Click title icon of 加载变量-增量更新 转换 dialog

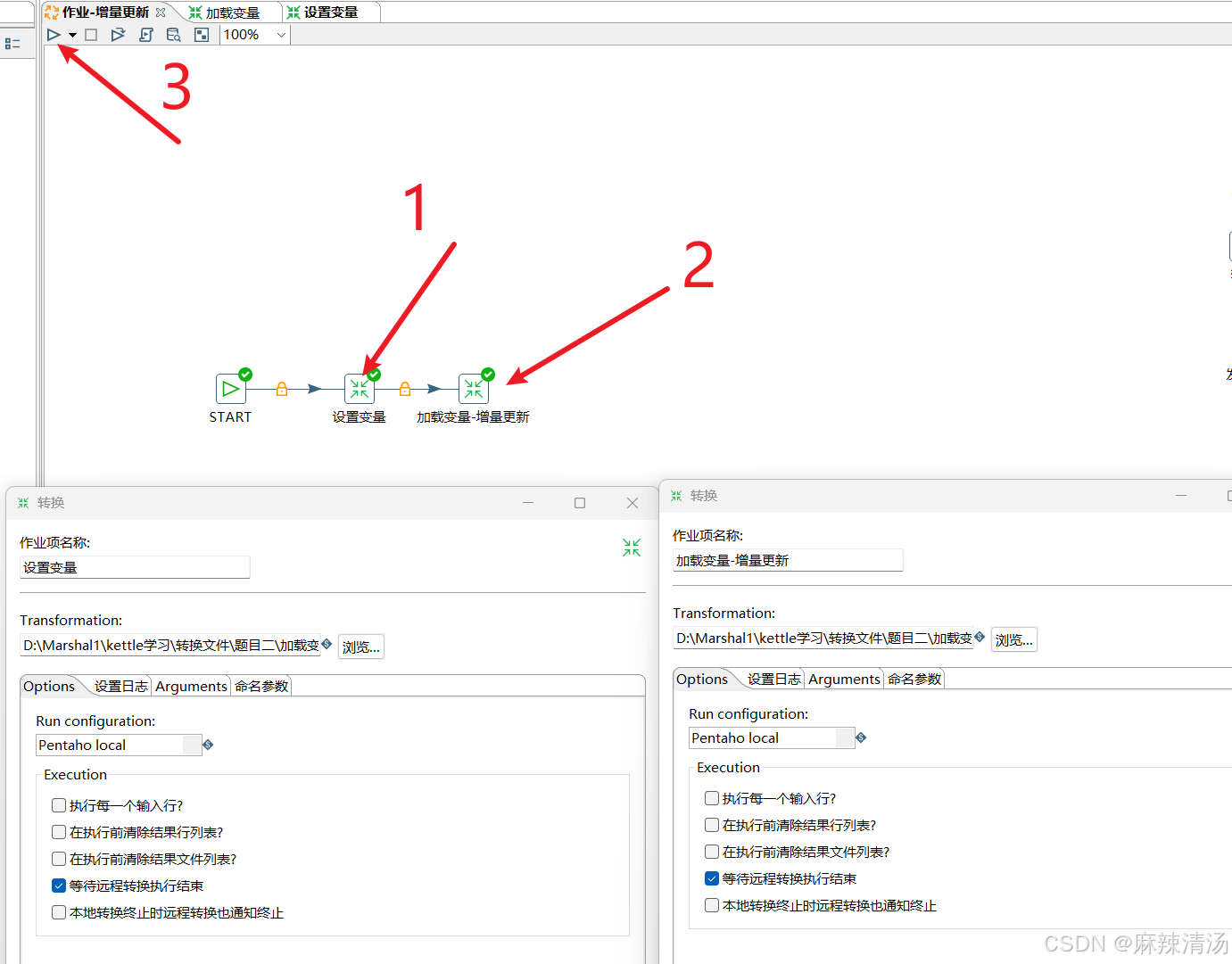[x=676, y=496]
